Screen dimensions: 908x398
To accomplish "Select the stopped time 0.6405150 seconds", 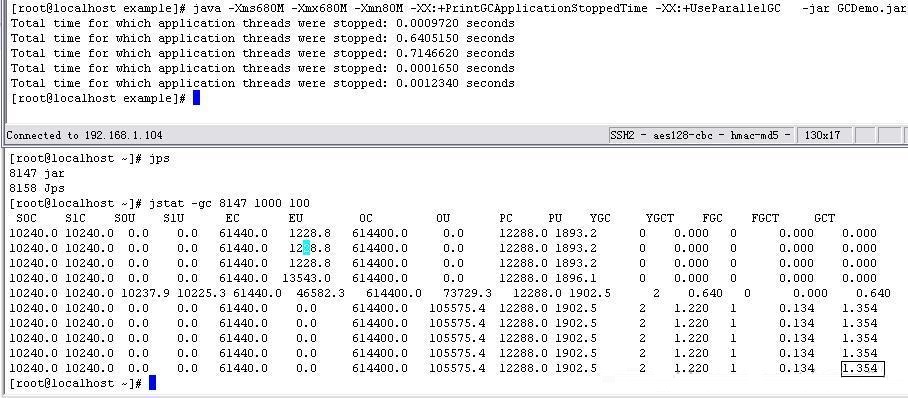I will [x=455, y=39].
